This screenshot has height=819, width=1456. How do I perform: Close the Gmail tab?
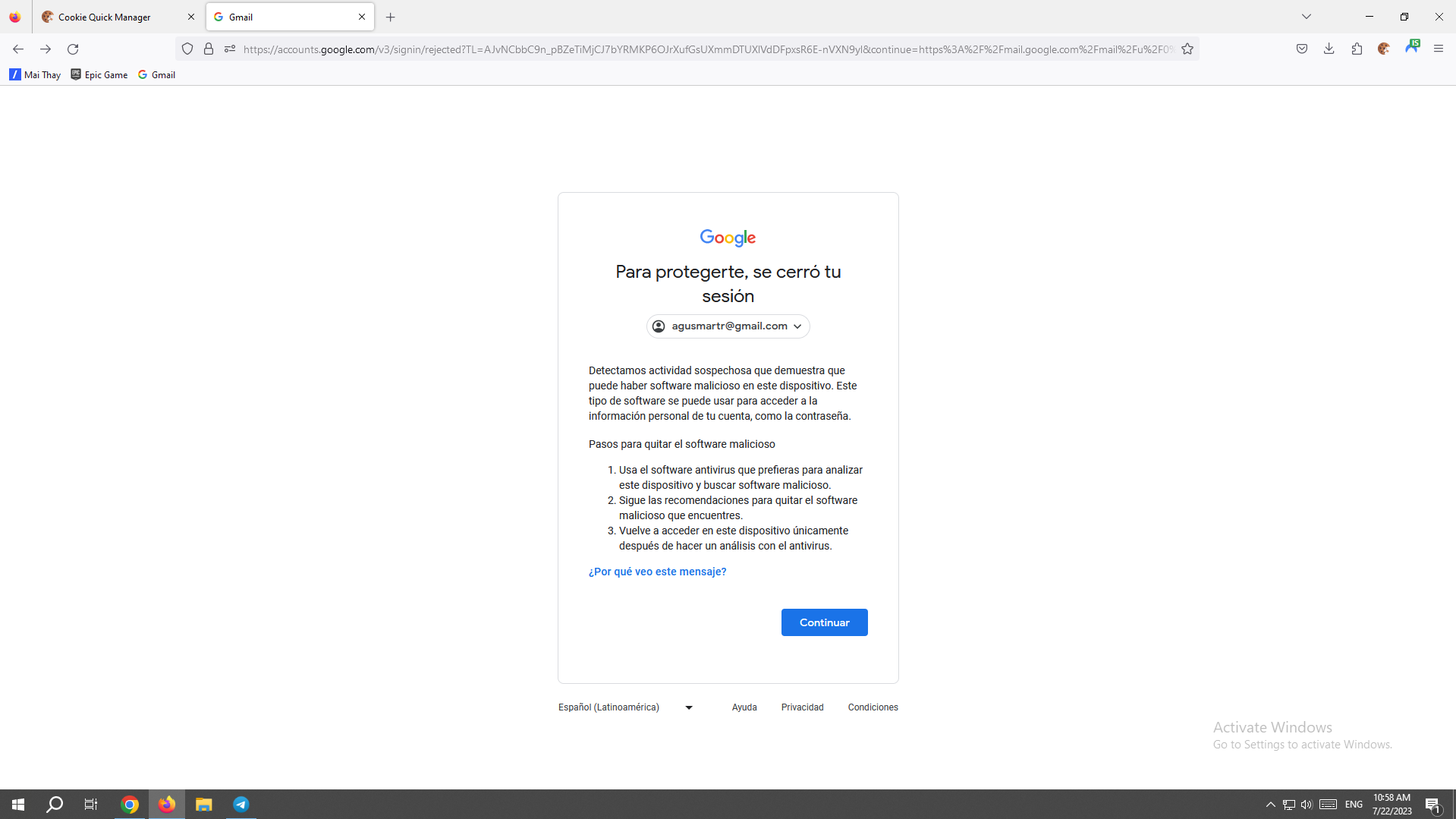click(x=362, y=17)
